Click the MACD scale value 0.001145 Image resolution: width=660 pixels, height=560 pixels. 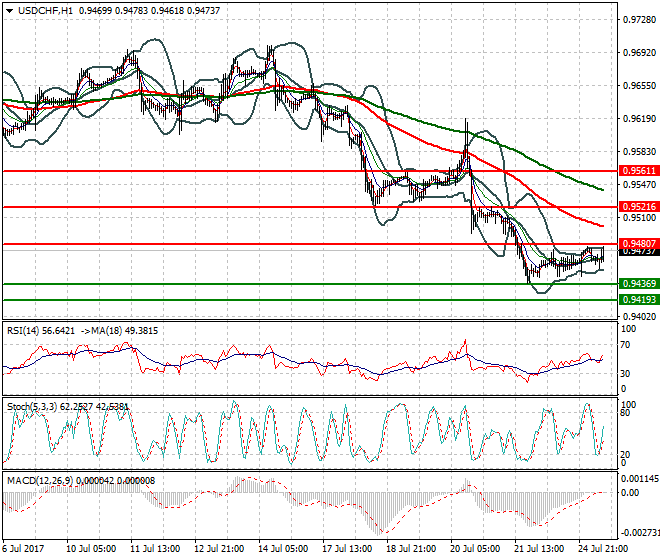pos(639,479)
